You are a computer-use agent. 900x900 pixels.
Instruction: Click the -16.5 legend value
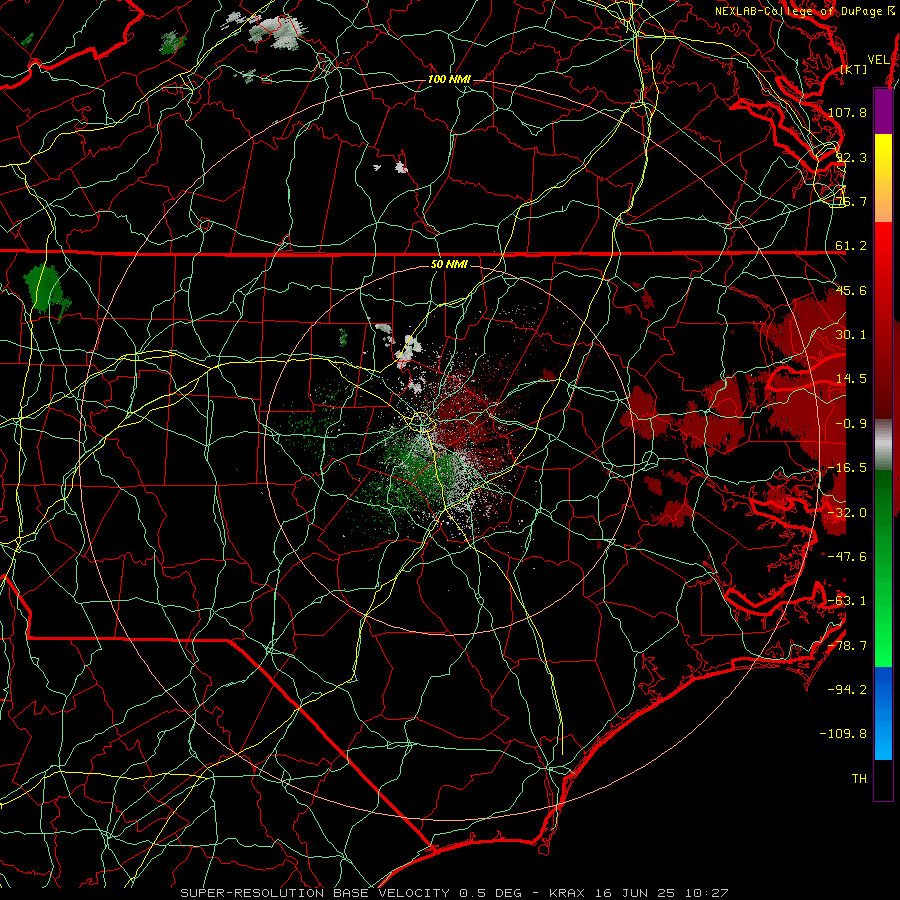point(847,468)
